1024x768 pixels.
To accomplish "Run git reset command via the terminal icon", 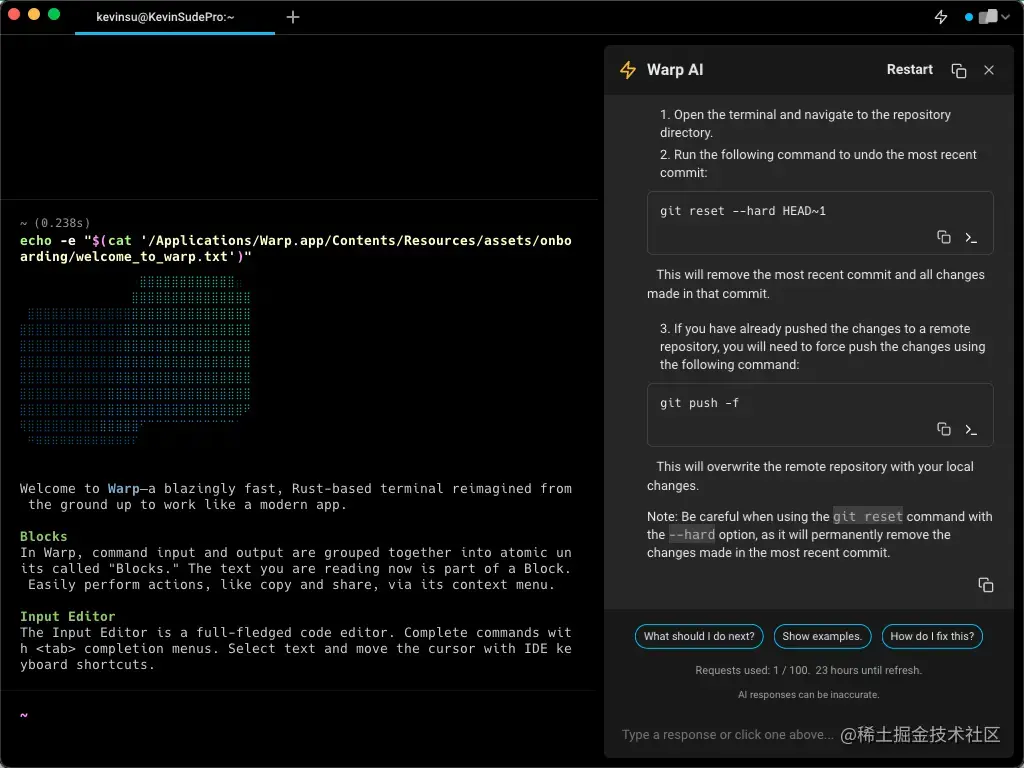I will (x=970, y=237).
